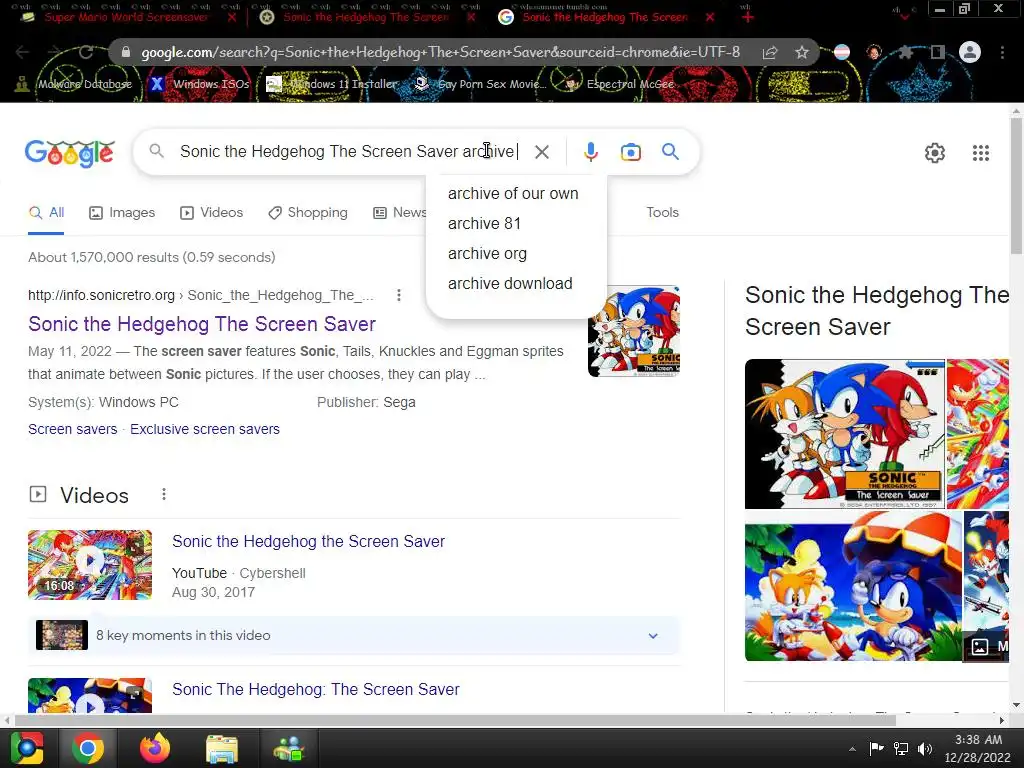1024x768 pixels.
Task: Switch to the Videos results tab
Action: coord(212,212)
